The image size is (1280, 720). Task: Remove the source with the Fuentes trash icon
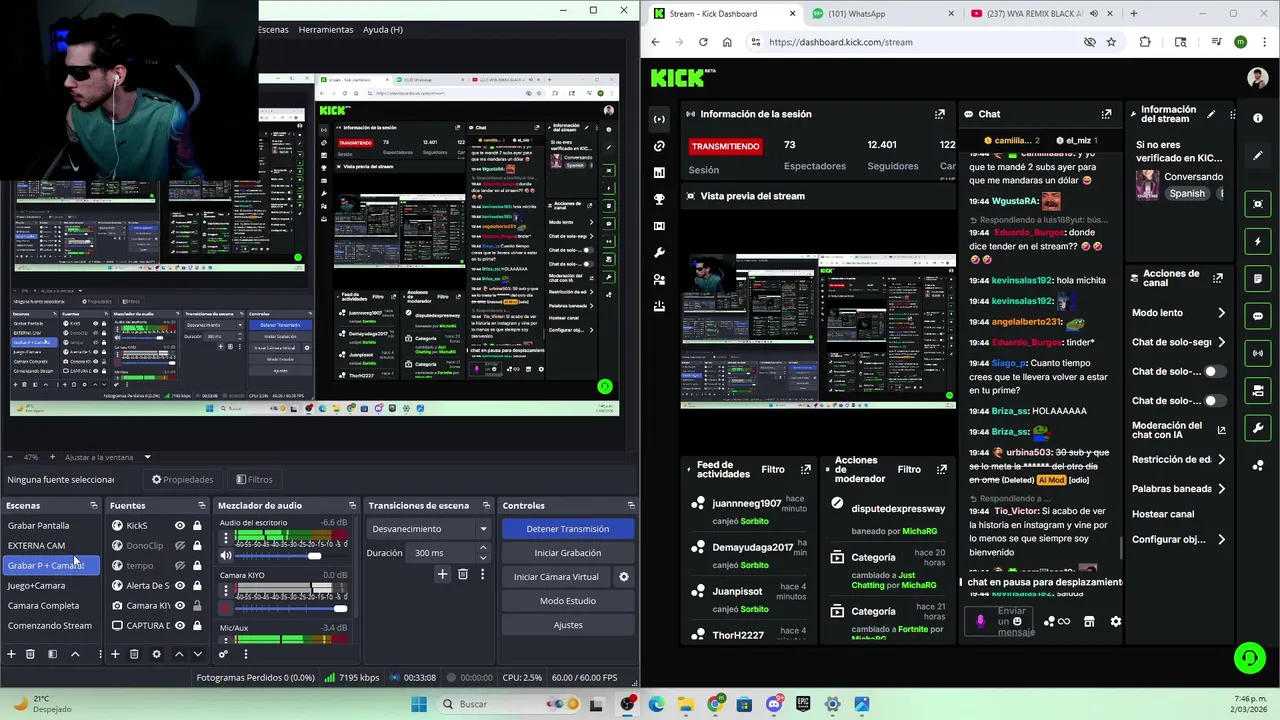(134, 654)
